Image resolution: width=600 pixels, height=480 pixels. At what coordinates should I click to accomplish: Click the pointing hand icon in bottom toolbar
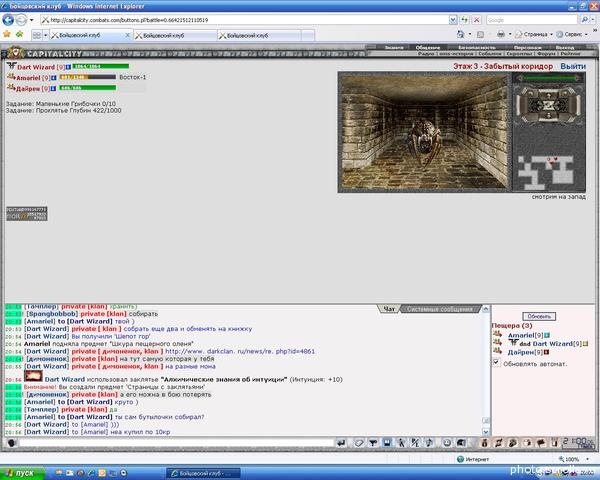[527, 443]
